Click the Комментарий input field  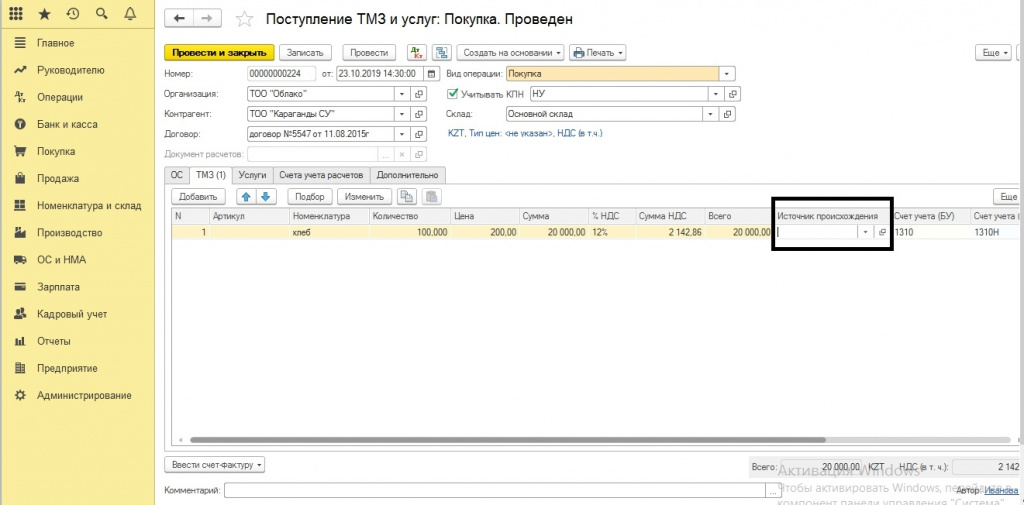pos(496,490)
